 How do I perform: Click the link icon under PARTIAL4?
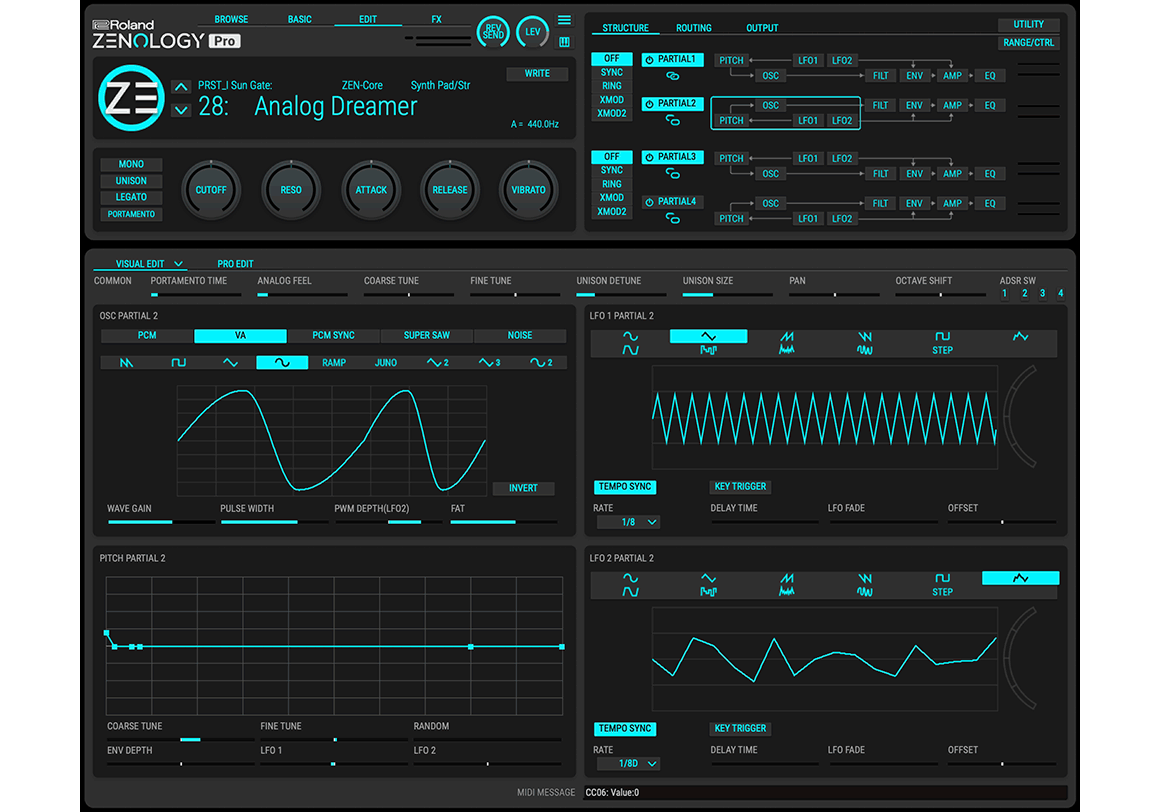pos(672,218)
